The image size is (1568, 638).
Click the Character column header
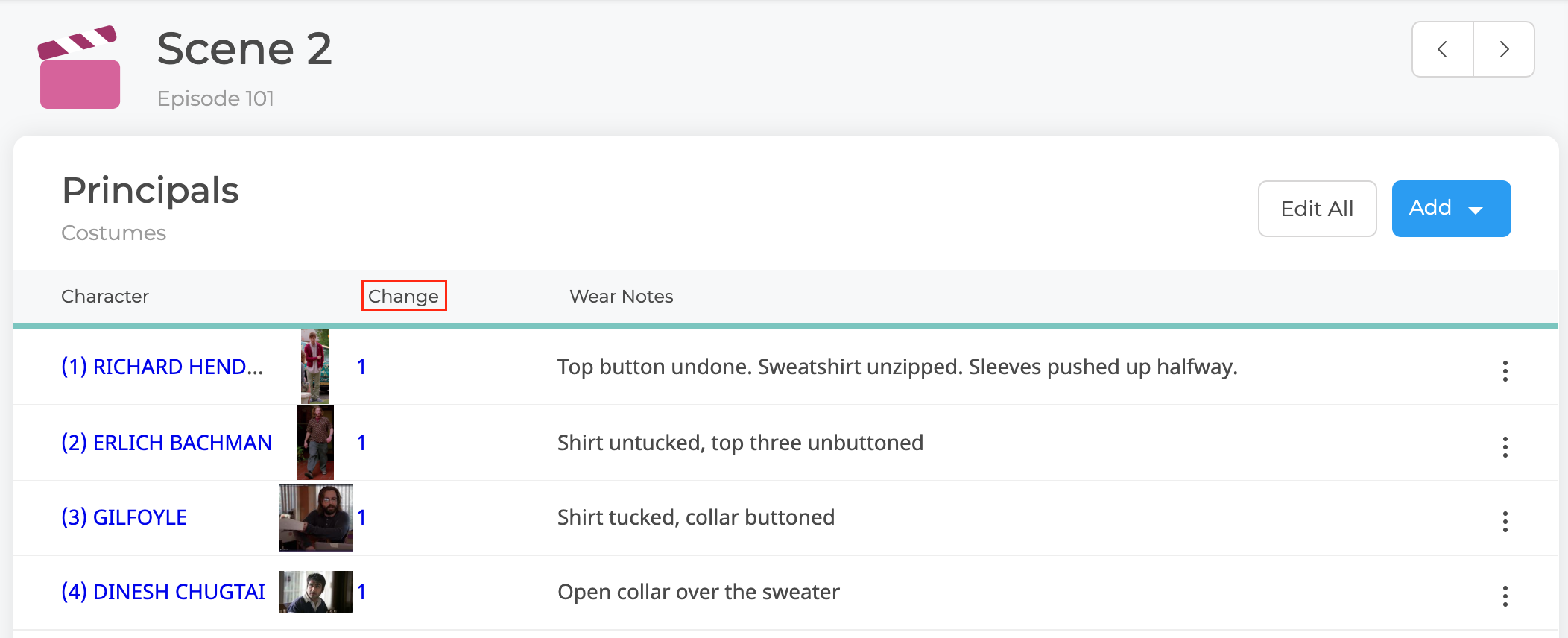click(105, 297)
